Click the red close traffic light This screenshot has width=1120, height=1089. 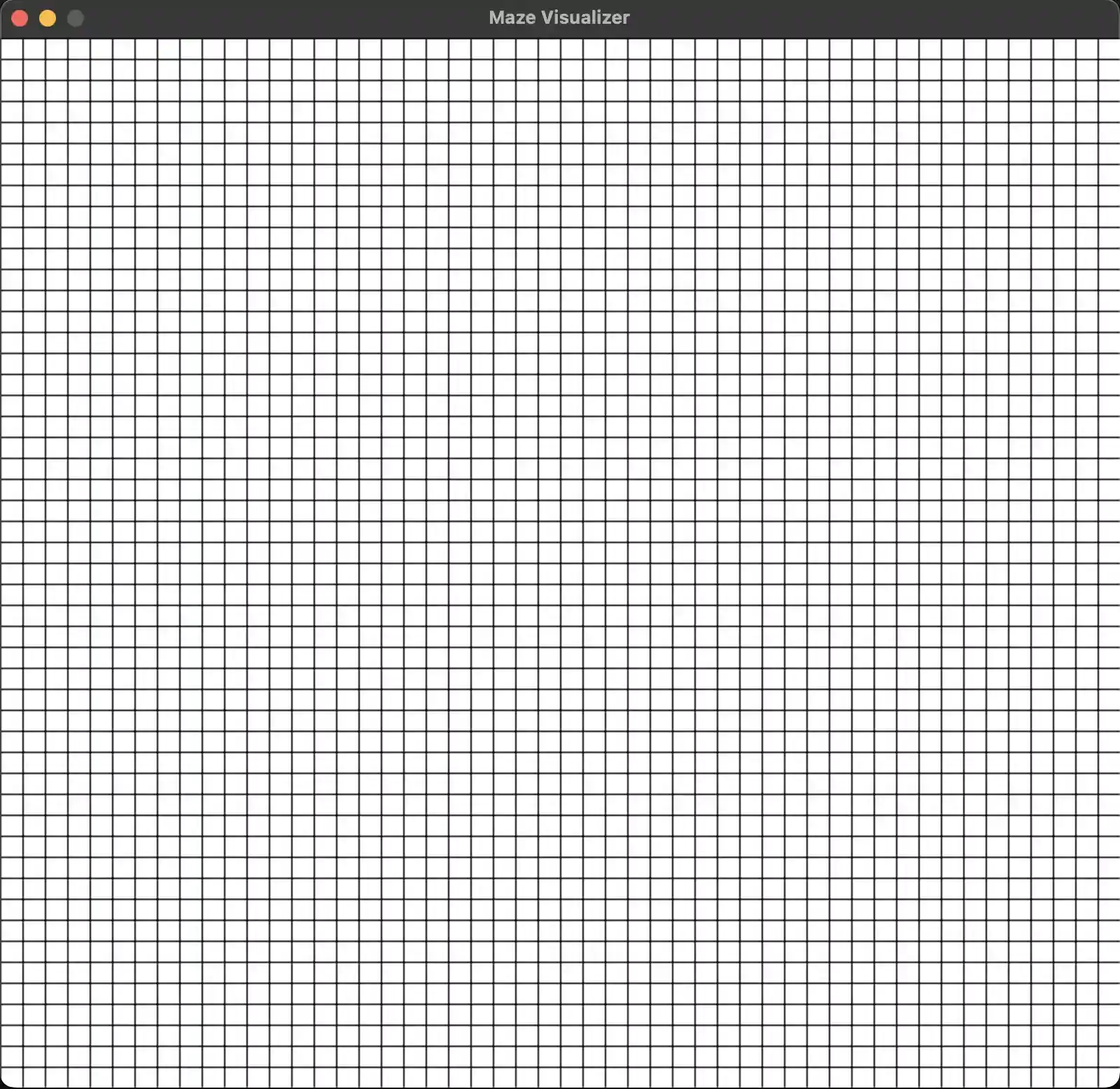coord(20,17)
